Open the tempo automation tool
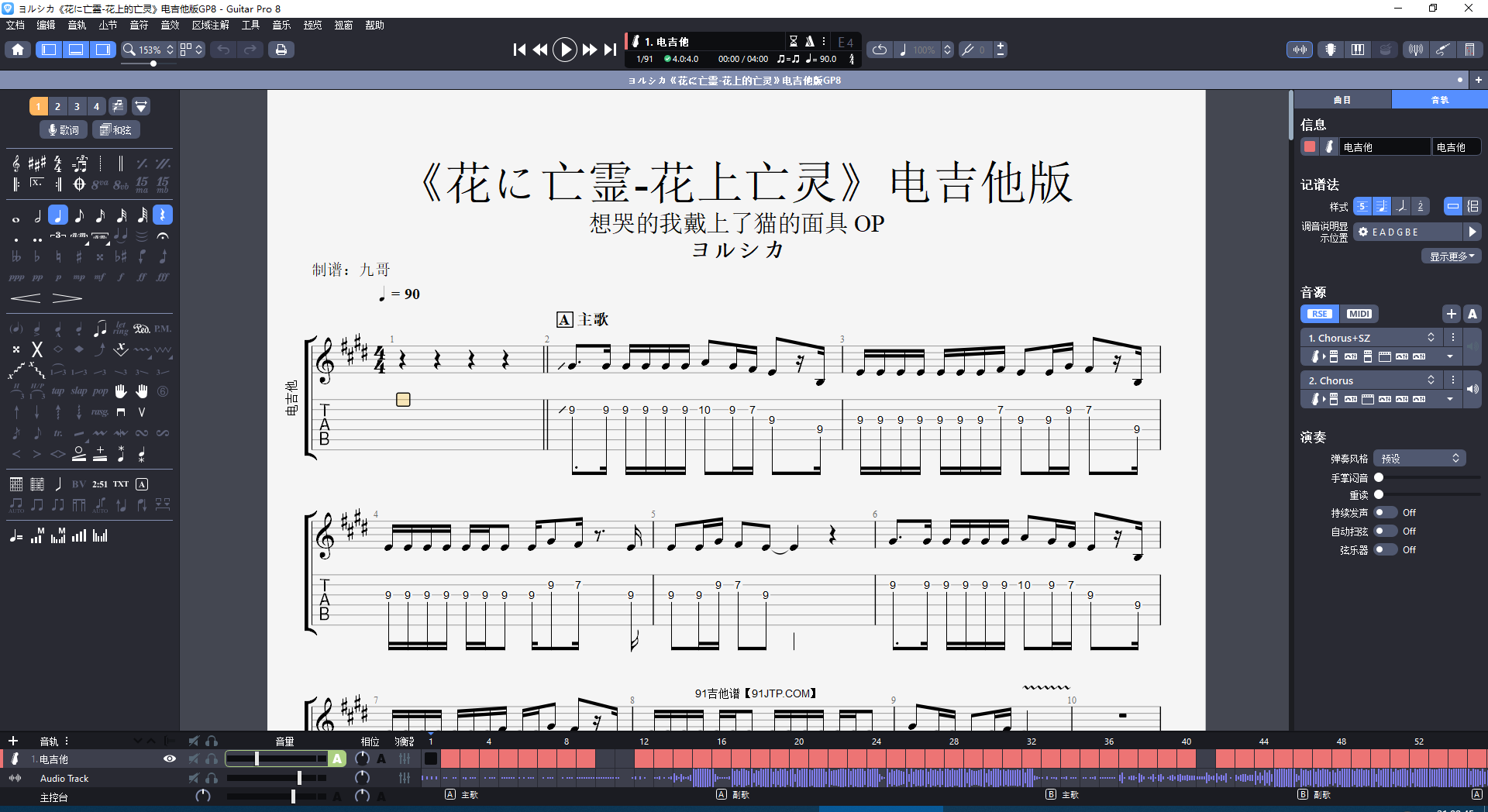Viewport: 1488px width, 812px height. click(x=16, y=536)
